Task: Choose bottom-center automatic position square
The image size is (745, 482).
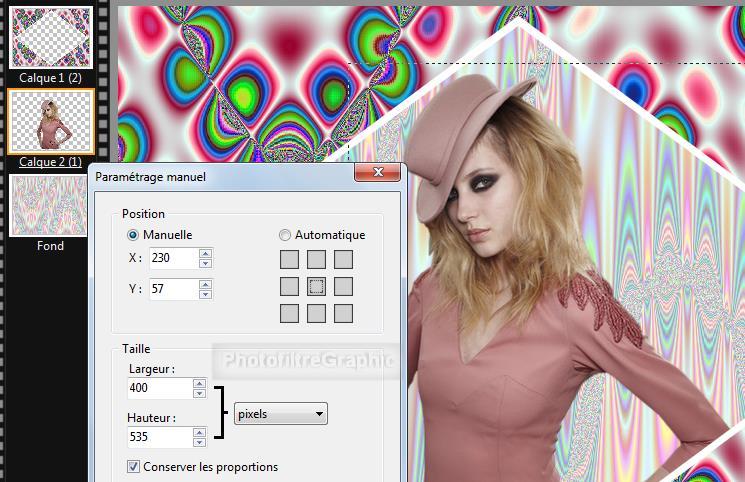Action: point(316,314)
